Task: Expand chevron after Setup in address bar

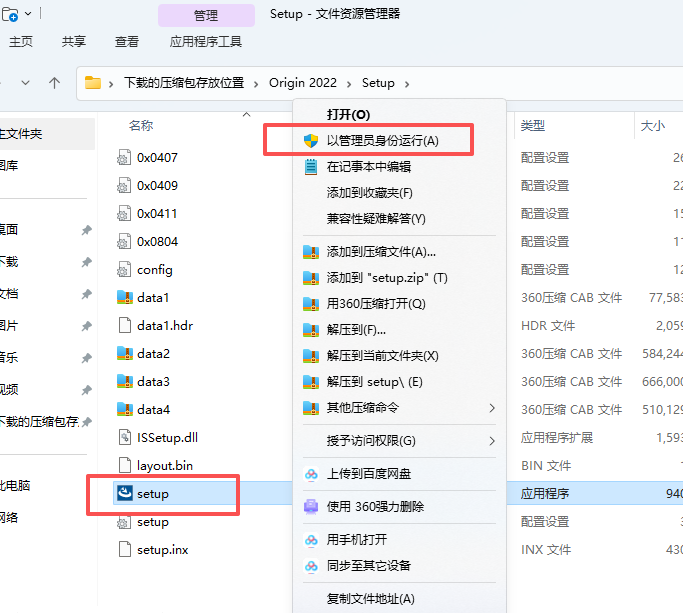Action: [407, 84]
